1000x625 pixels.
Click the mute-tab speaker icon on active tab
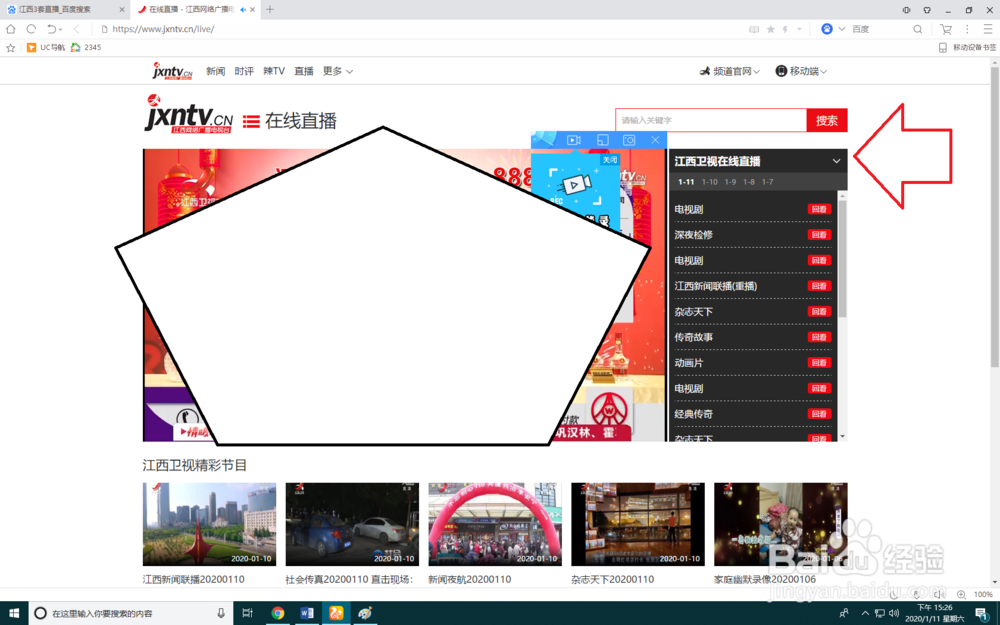(x=243, y=10)
